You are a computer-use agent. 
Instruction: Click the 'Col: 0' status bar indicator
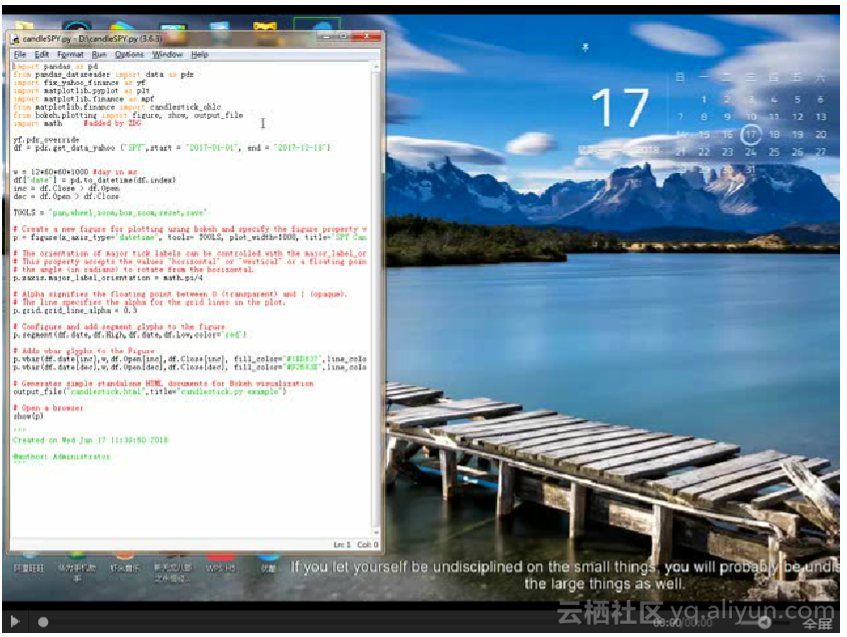click(368, 545)
